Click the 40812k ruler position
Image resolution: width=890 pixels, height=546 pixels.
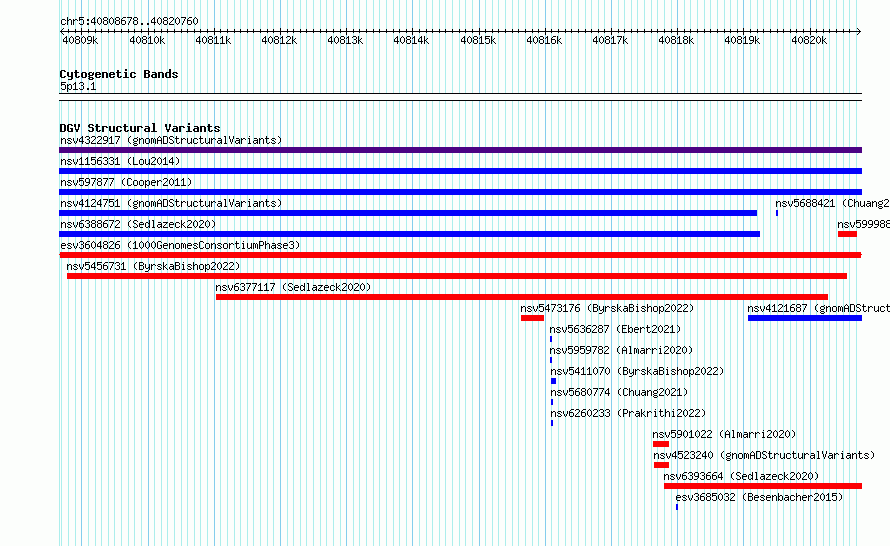[x=279, y=40]
